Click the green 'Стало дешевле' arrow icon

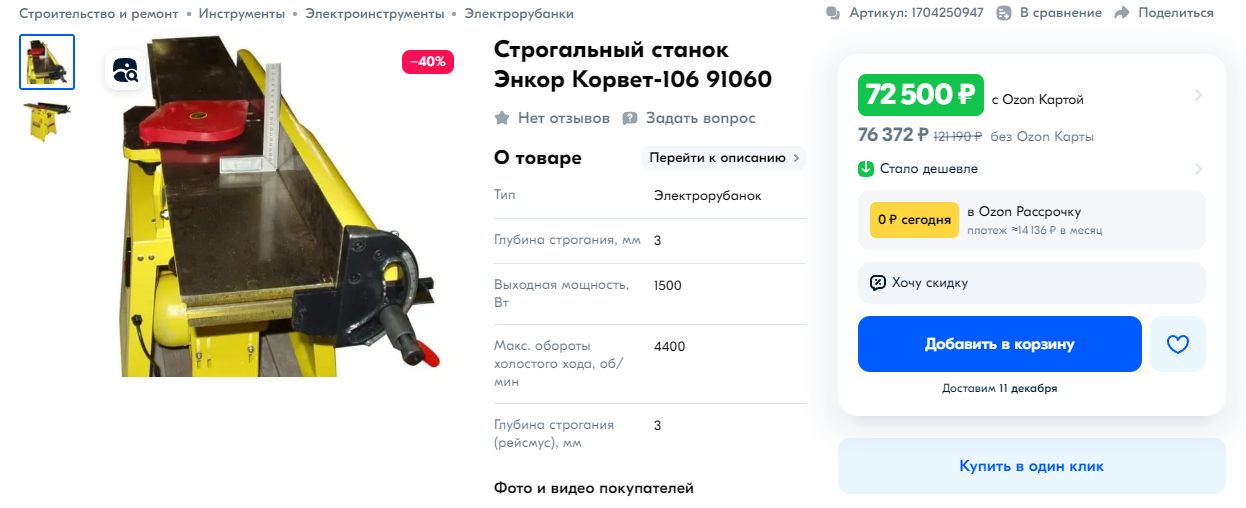coord(866,168)
